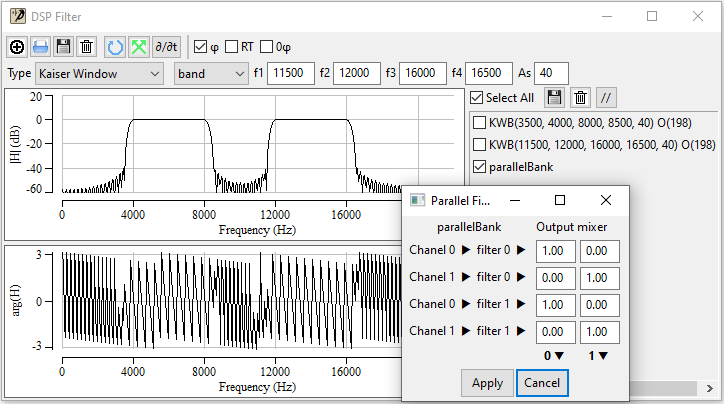Image resolution: width=724 pixels, height=404 pixels.
Task: Click the add filter plus icon
Action: coord(18,47)
